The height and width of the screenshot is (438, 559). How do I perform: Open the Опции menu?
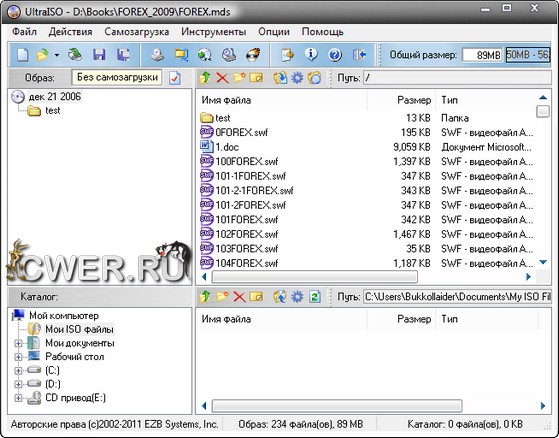pyautogui.click(x=274, y=32)
